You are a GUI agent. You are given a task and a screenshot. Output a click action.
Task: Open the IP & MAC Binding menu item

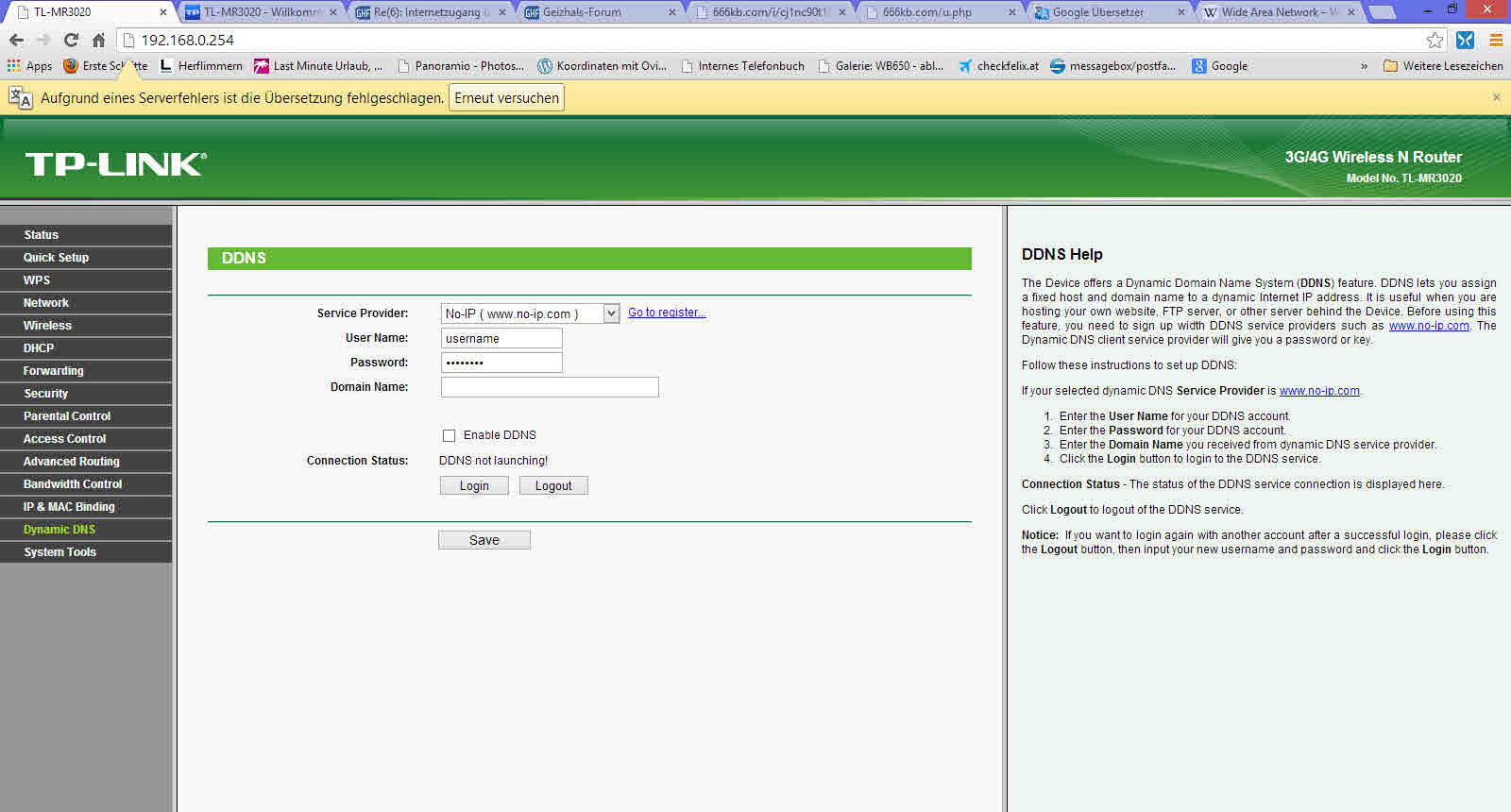click(86, 507)
